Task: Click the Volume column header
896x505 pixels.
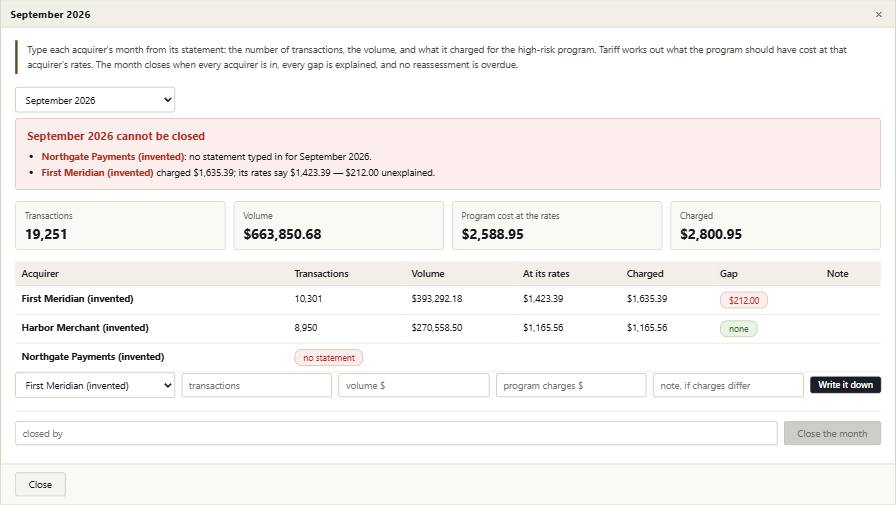Action: coord(427,274)
